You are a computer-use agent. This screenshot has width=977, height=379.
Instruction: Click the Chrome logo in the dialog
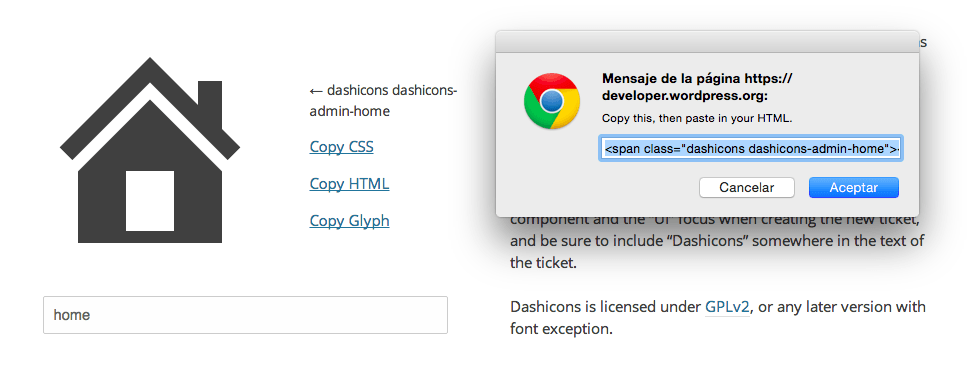point(551,101)
